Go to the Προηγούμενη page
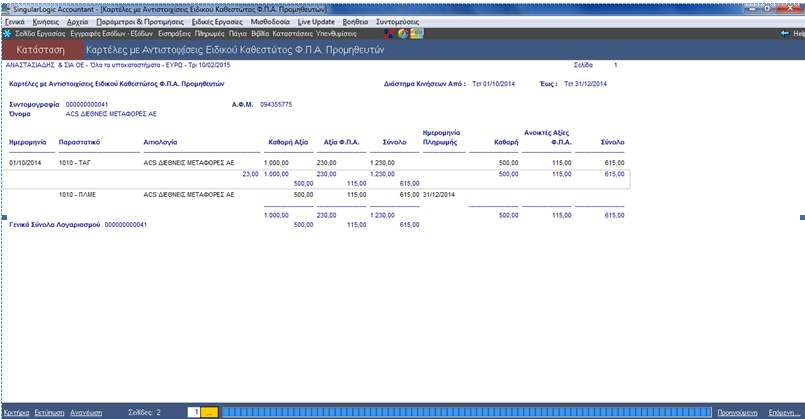This screenshot has height=419, width=805. pos(737,412)
